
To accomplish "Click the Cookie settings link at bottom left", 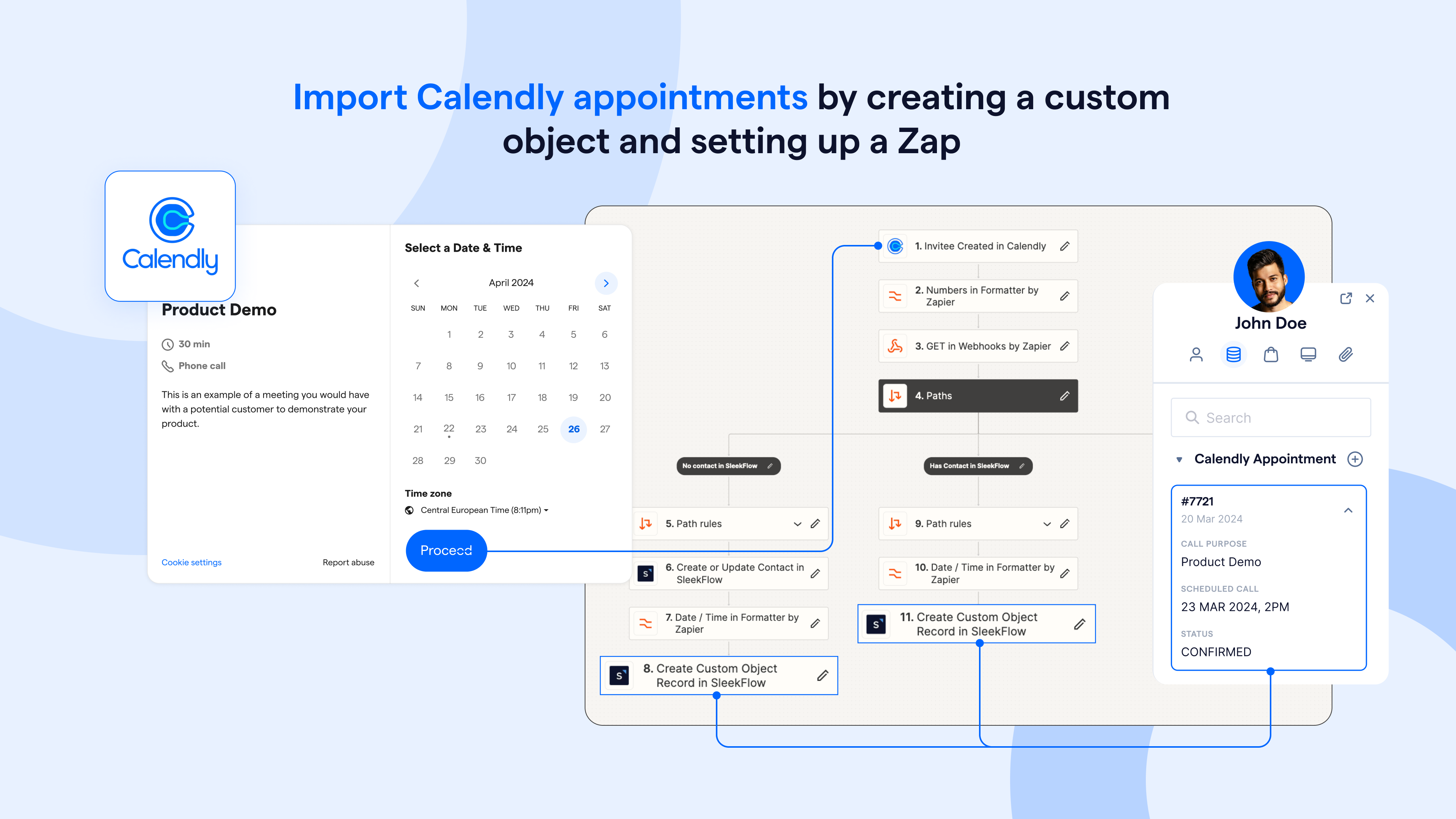I will (x=191, y=561).
